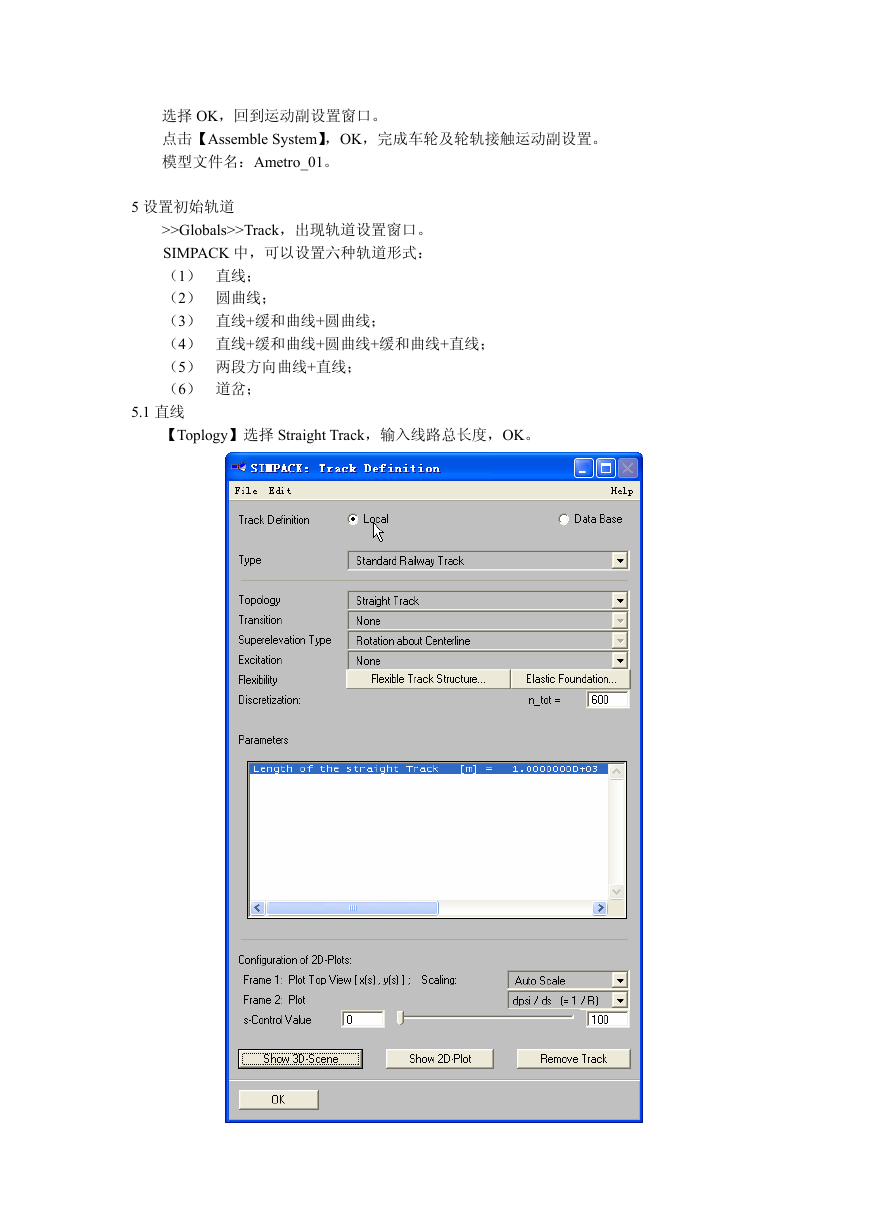Click the parameter list's scroll down arrow
The image size is (869, 1228).
point(617,892)
